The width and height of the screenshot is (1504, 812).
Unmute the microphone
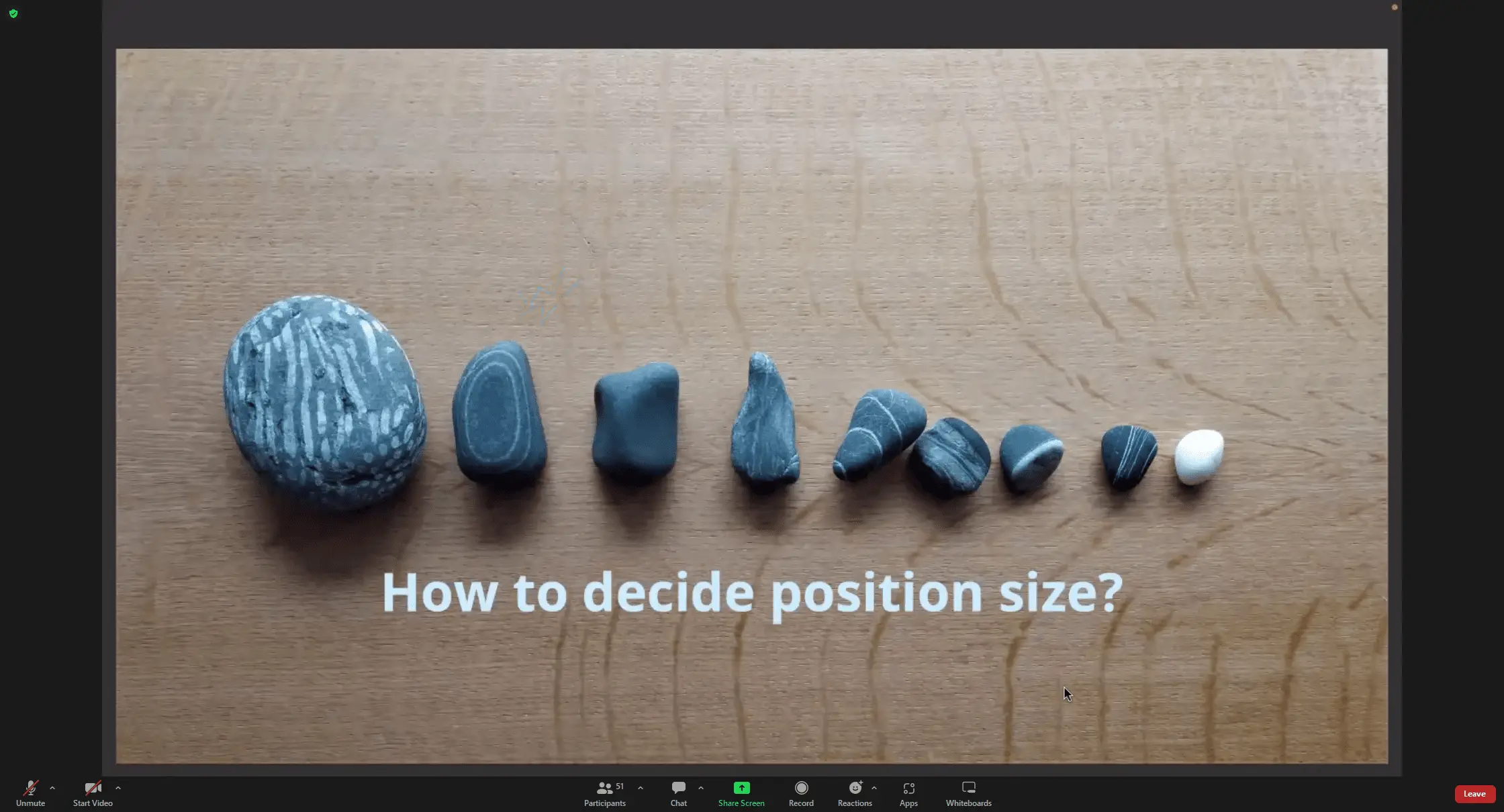coord(30,789)
